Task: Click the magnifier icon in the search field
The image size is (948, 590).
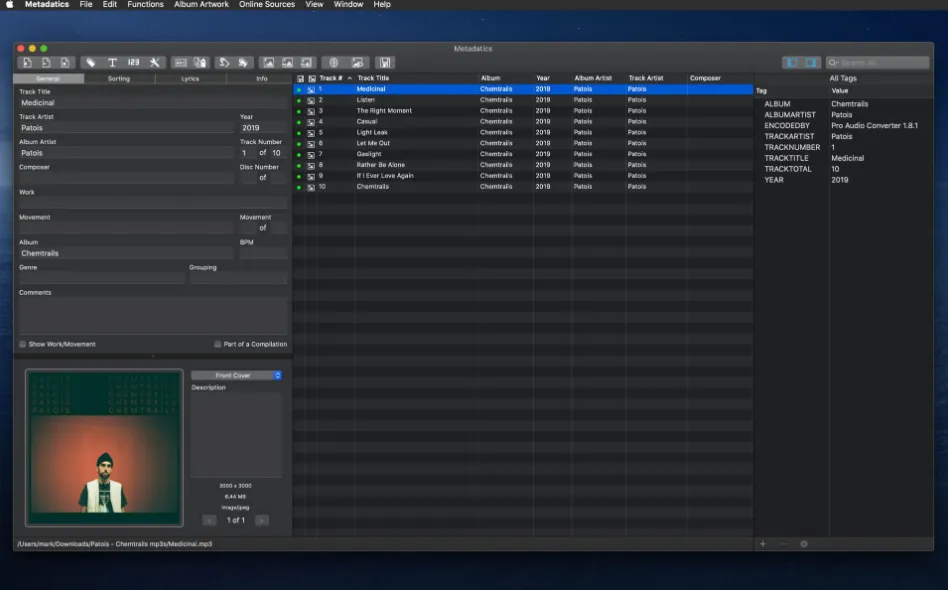Action: pos(834,62)
